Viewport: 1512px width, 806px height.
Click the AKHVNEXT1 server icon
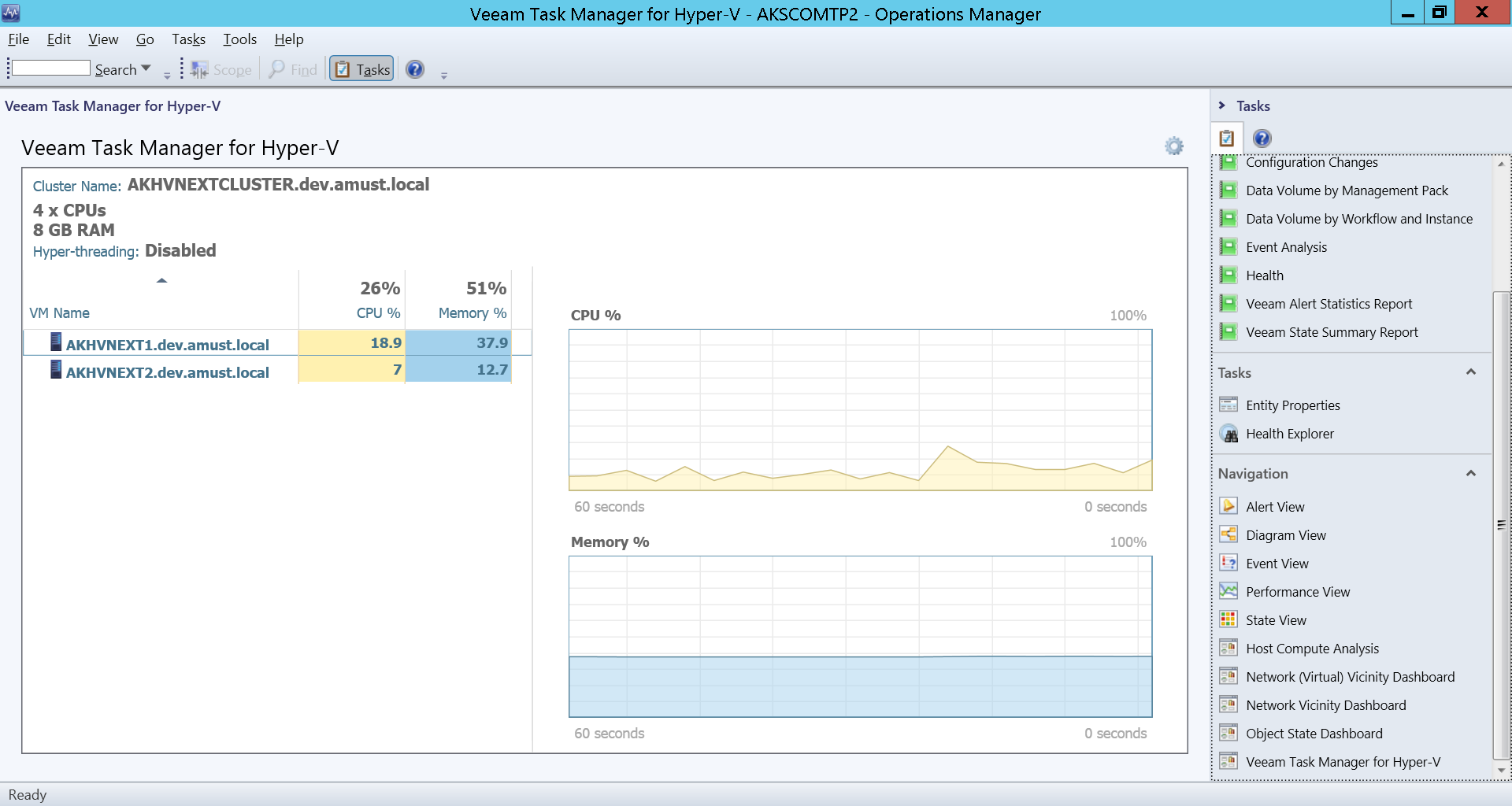pos(56,342)
